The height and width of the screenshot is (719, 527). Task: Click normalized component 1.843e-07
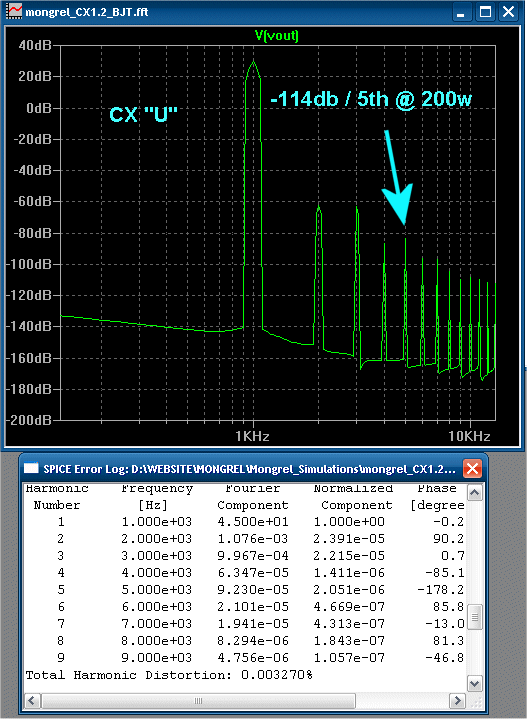tap(349, 641)
